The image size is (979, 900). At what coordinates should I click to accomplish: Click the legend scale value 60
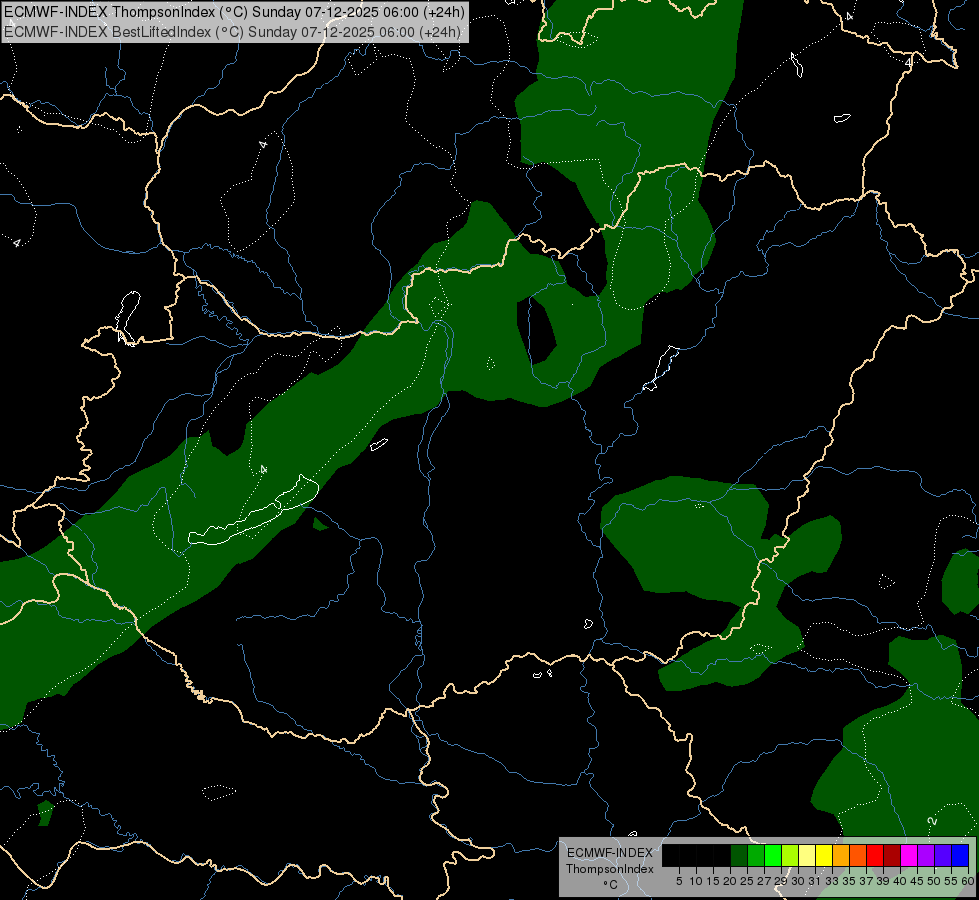pos(968,881)
